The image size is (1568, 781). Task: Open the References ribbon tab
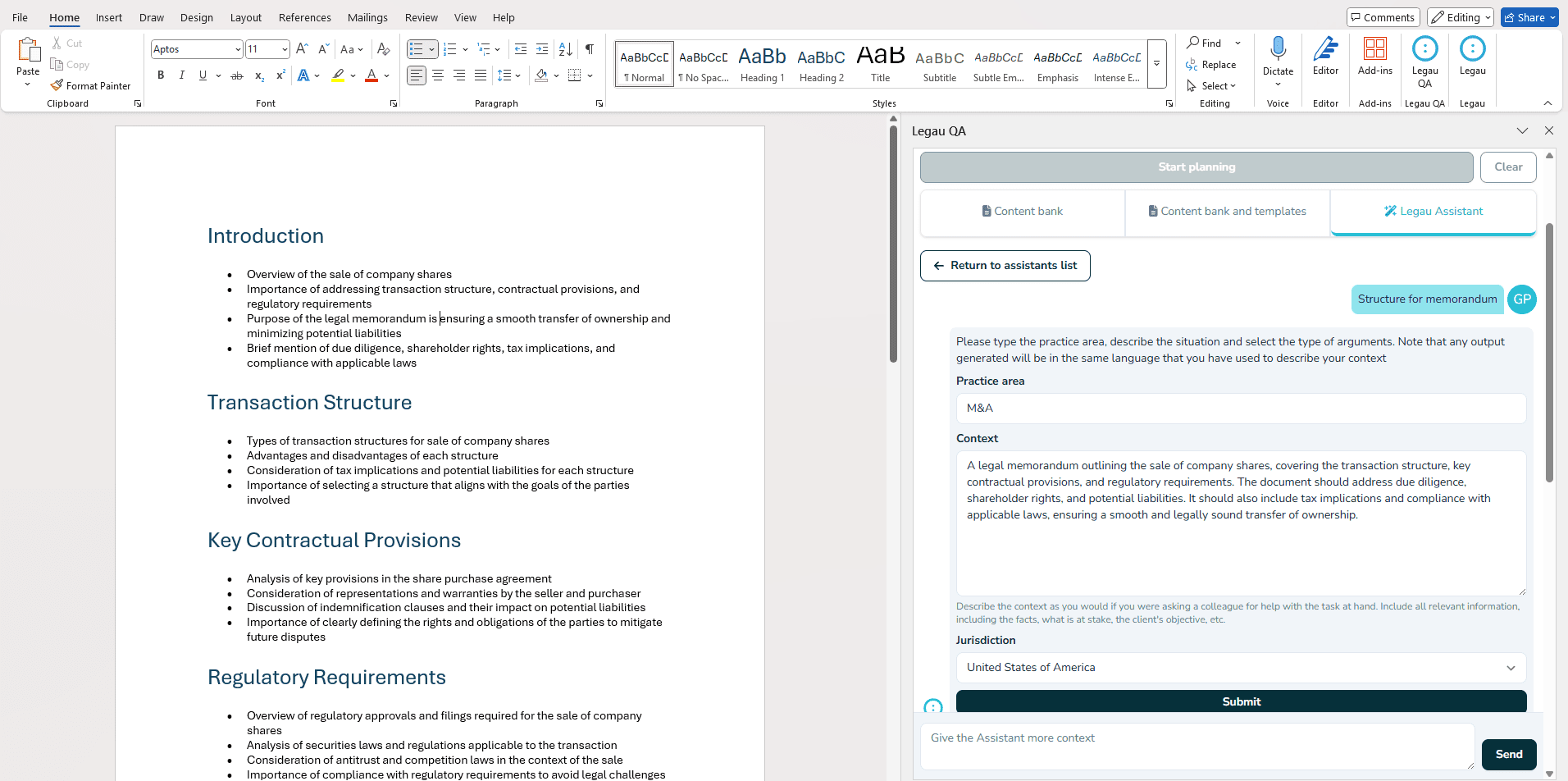304,17
